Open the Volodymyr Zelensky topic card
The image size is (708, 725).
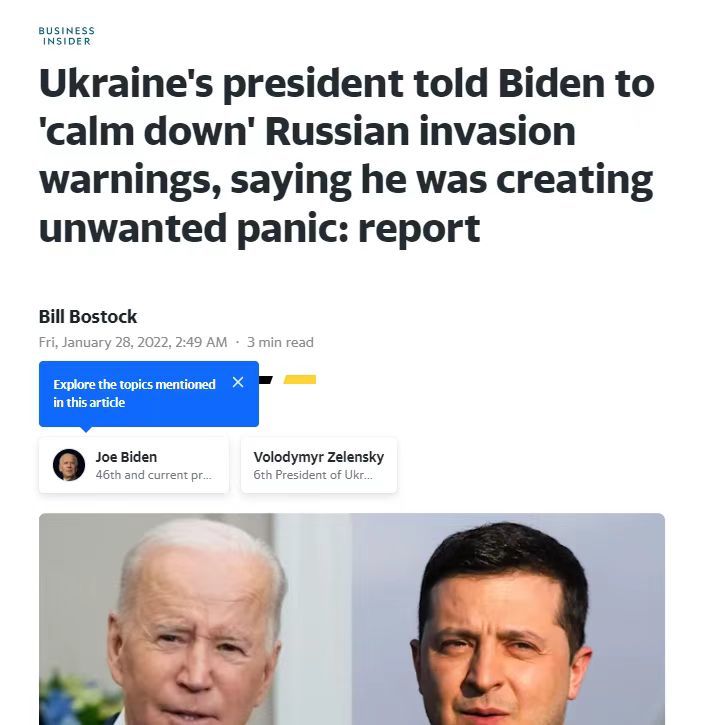319,465
